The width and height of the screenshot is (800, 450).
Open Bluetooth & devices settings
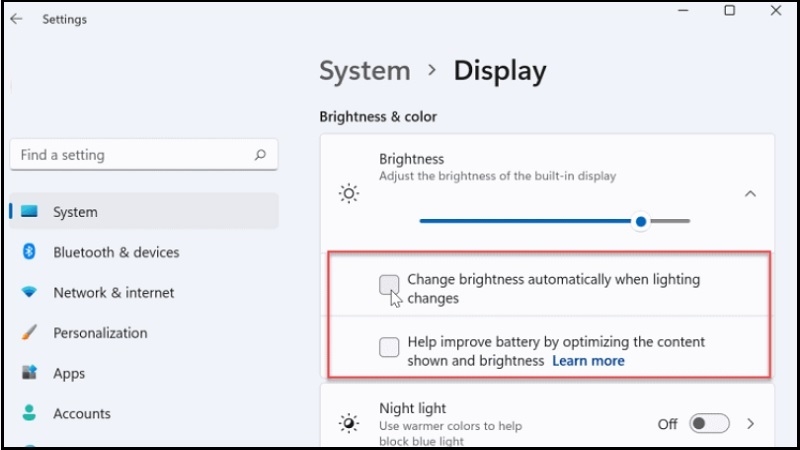(116, 252)
